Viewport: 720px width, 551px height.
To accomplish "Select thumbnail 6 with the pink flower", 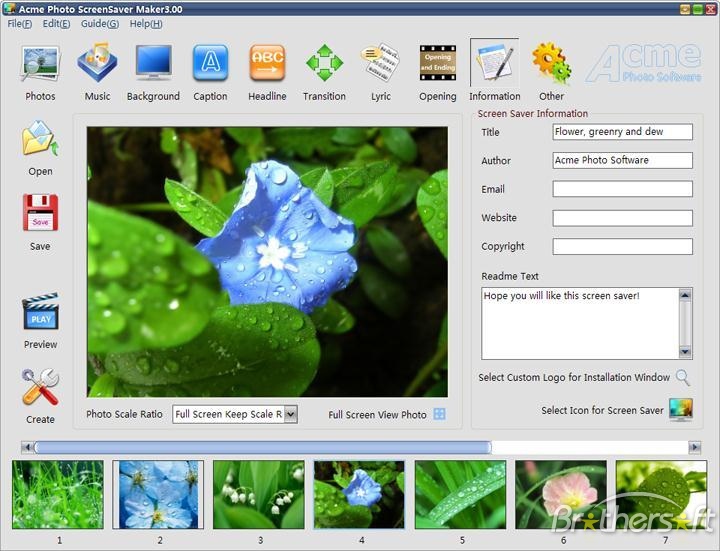I will click(561, 495).
